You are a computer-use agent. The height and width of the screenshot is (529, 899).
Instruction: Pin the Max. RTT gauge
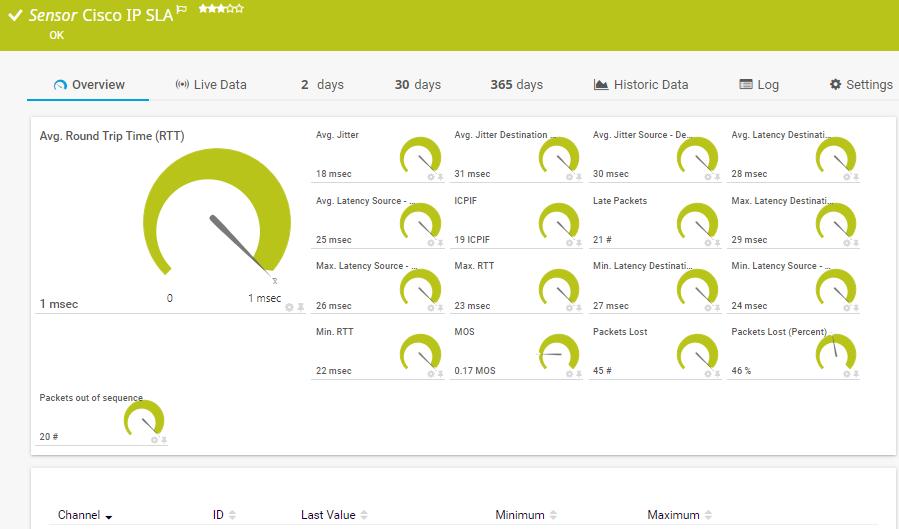pyautogui.click(x=579, y=308)
